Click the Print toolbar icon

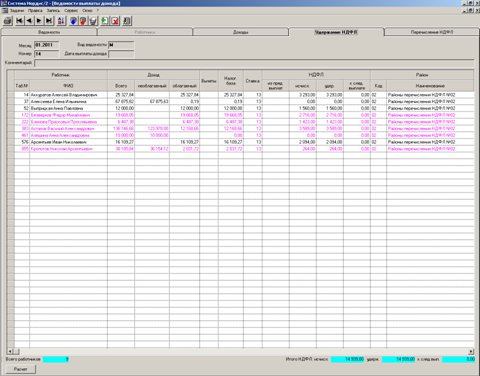[8, 21]
